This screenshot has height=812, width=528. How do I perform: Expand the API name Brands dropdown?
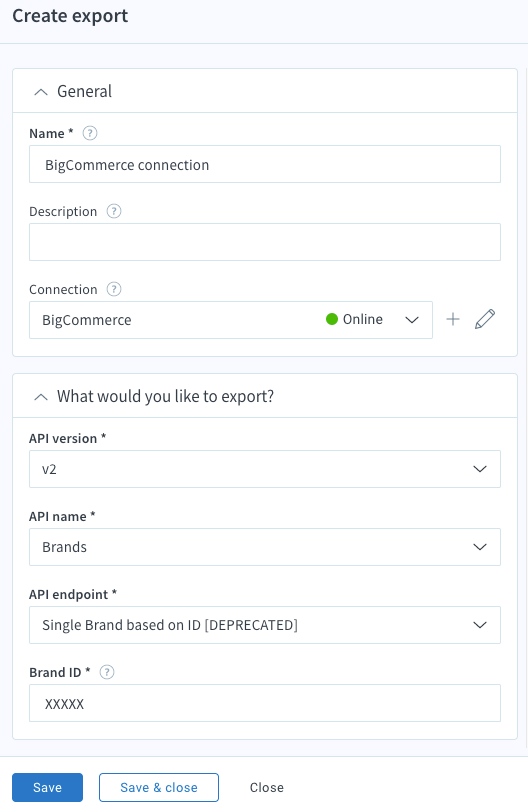[x=265, y=547]
